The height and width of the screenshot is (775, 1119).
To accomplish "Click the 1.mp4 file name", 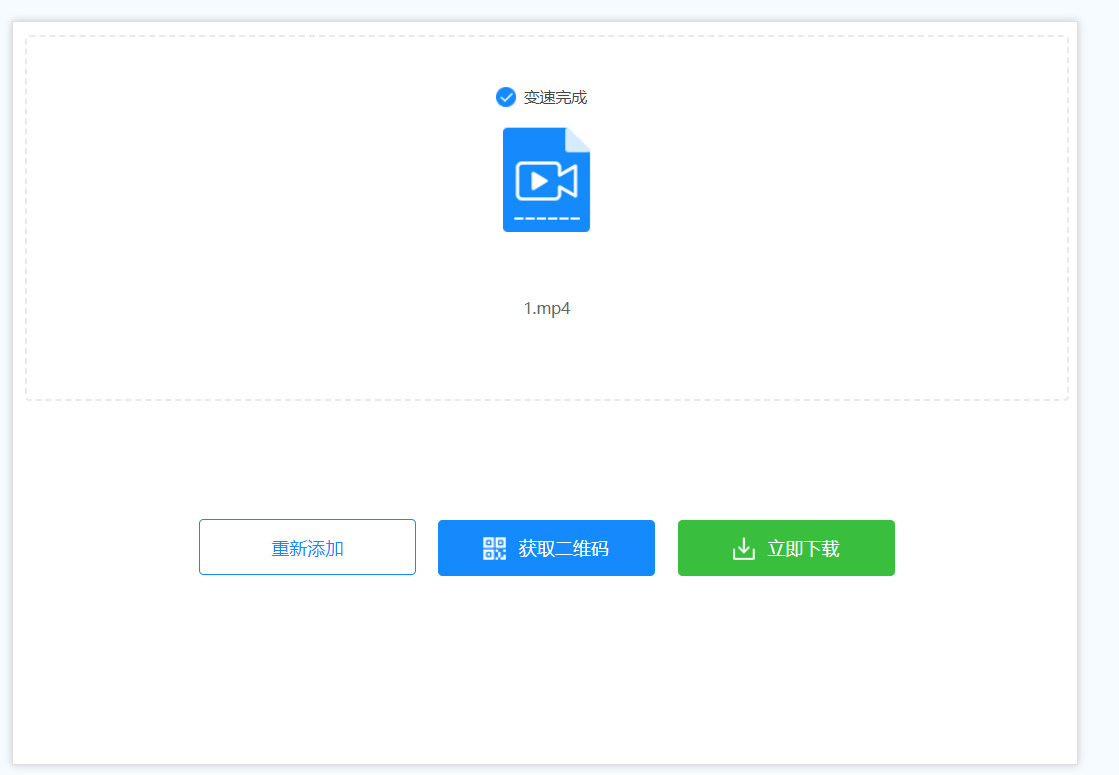I will [x=547, y=308].
